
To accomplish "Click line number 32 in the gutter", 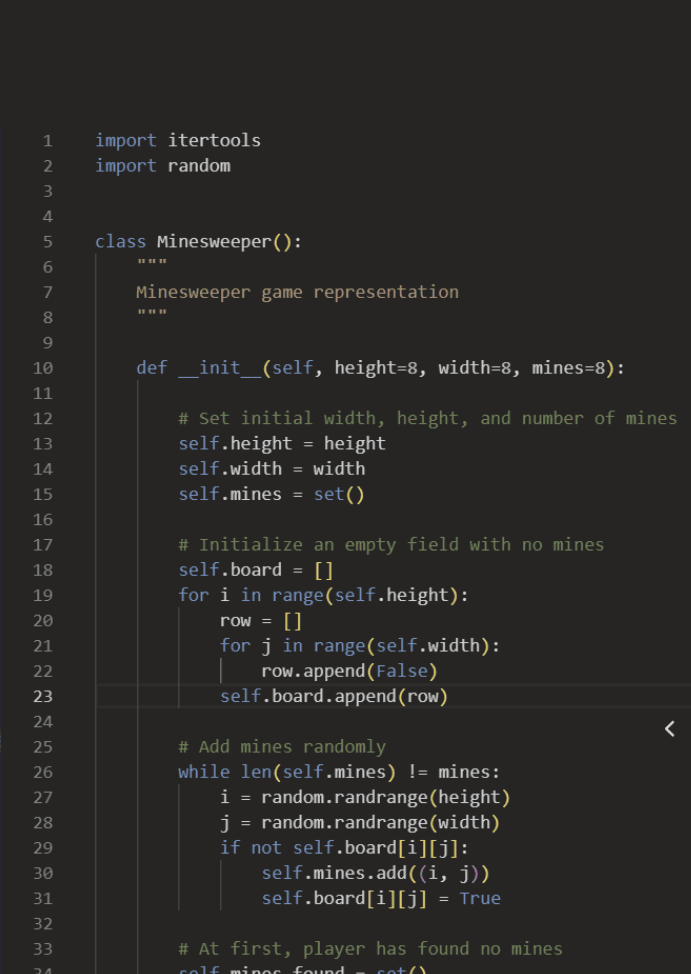I will (x=43, y=925).
